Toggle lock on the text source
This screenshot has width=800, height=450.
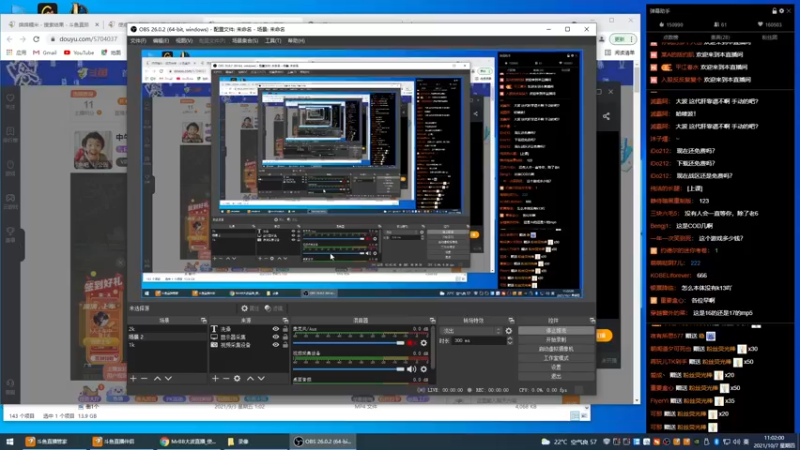click(x=285, y=329)
